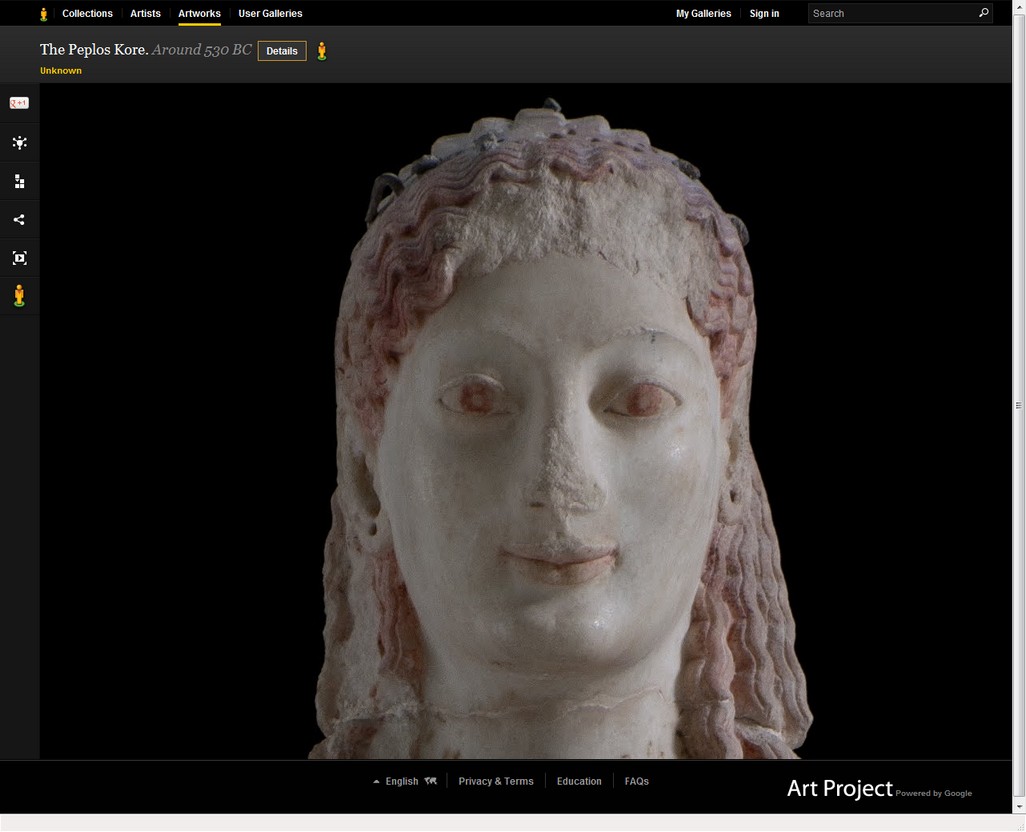This screenshot has width=1026, height=832.
Task: Click the Unknown artist link
Action: (x=61, y=71)
